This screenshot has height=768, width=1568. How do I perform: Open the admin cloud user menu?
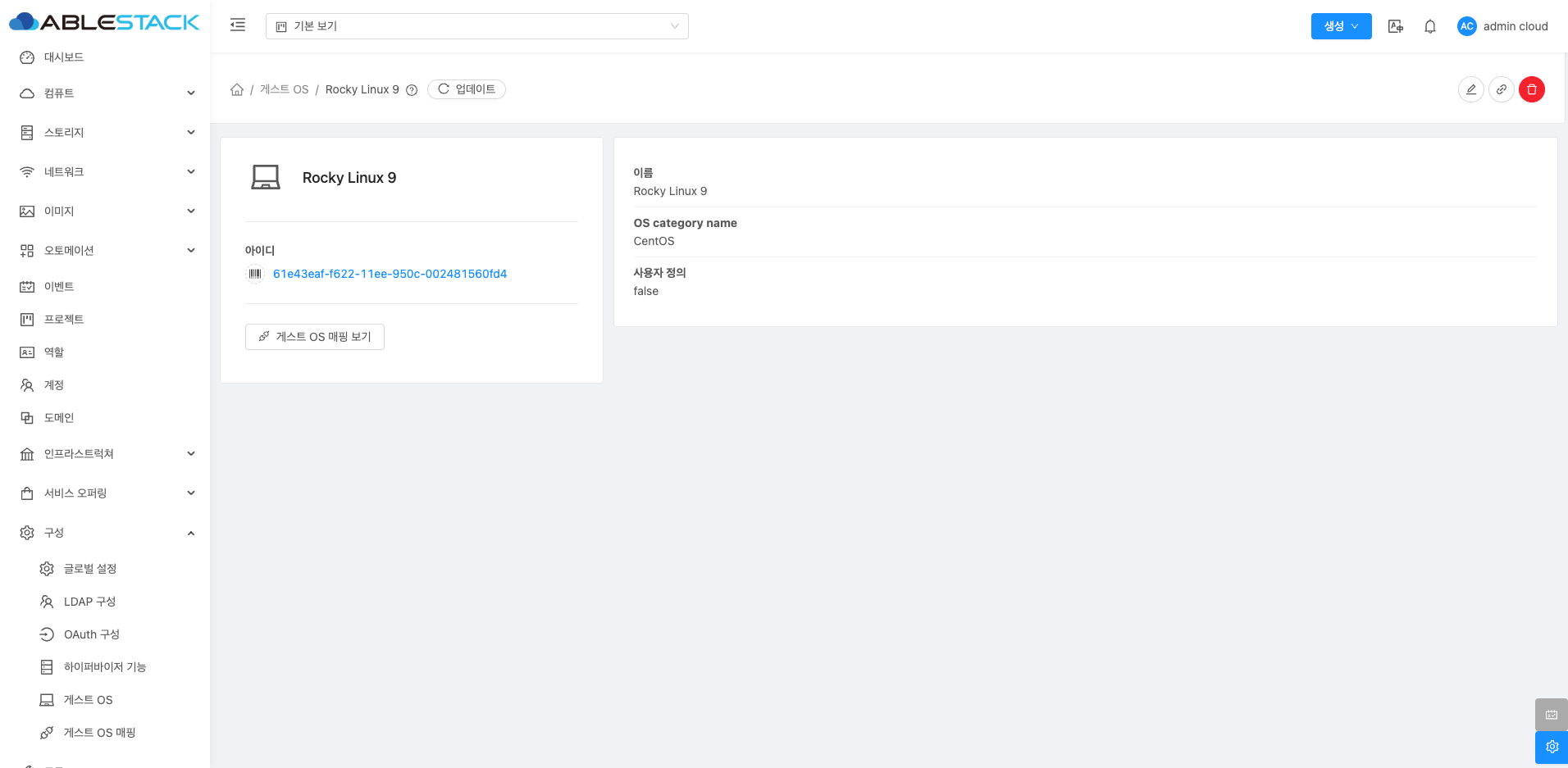coord(1502,26)
